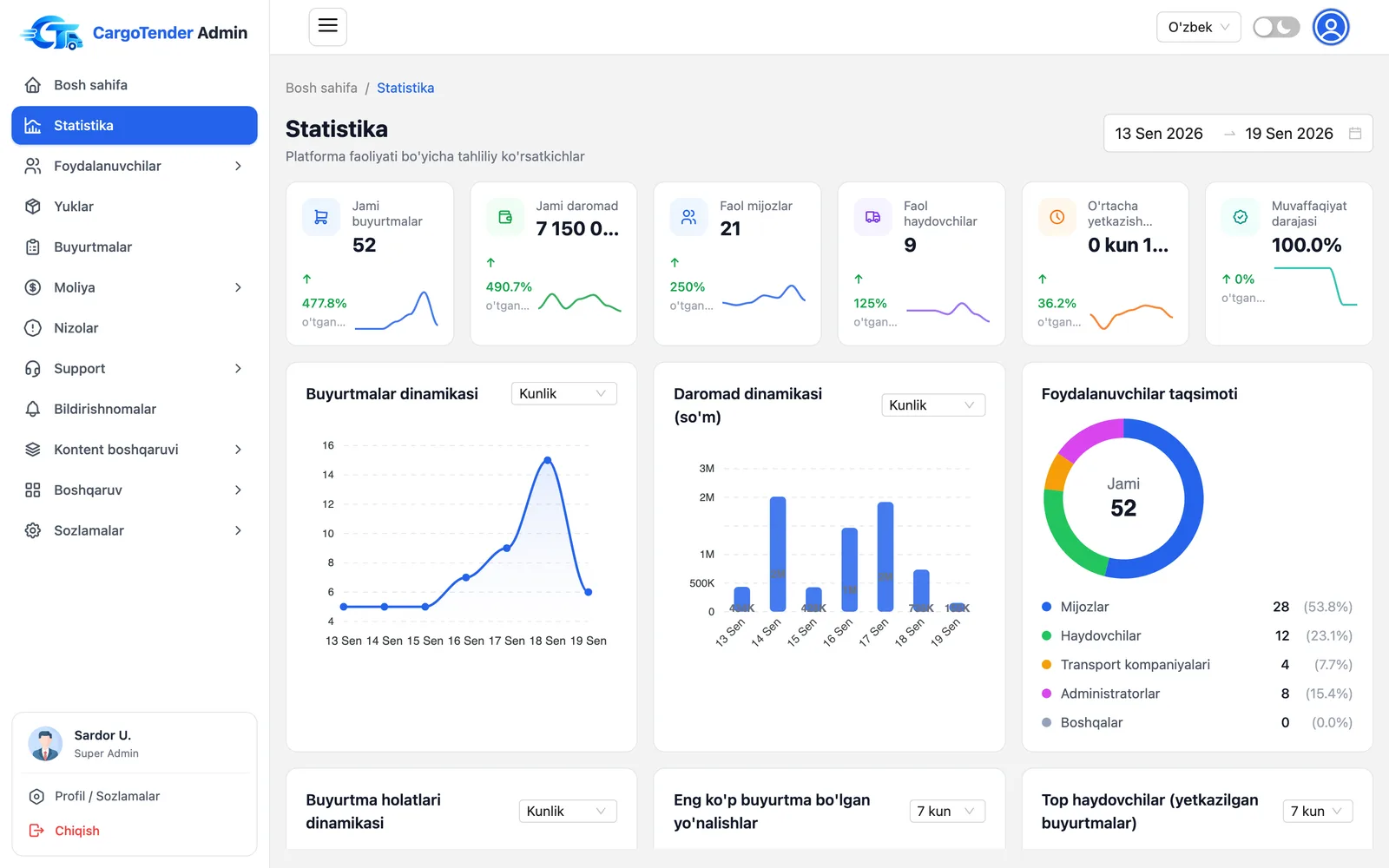Go to Buyurtmalar in the sidebar
The image size is (1389, 868).
click(x=135, y=247)
